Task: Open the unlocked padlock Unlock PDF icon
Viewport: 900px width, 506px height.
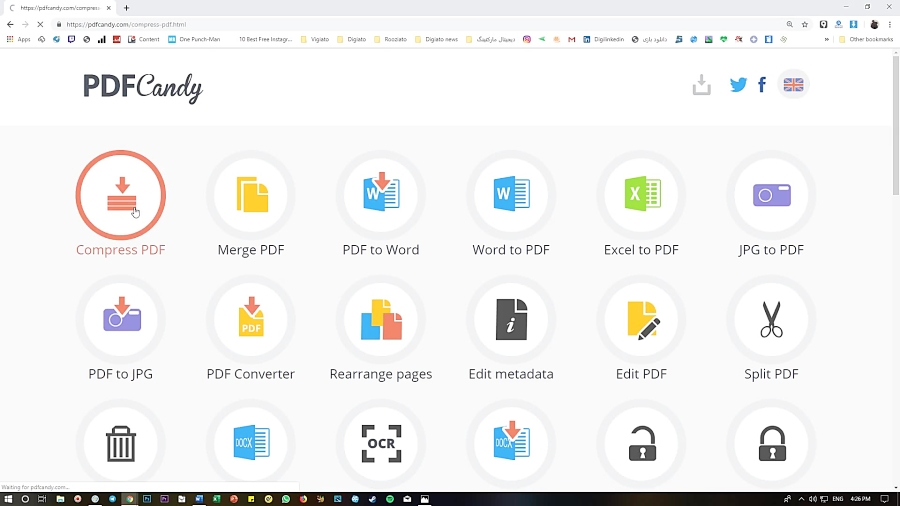Action: [x=641, y=443]
